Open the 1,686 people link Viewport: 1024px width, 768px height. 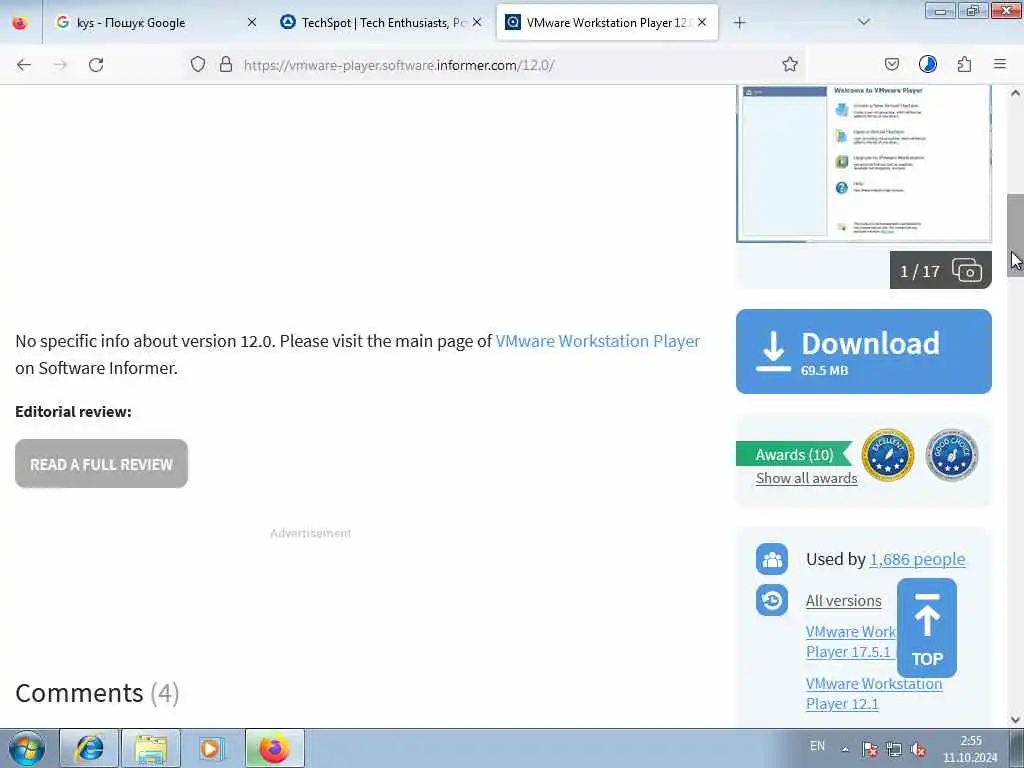pyautogui.click(x=918, y=559)
